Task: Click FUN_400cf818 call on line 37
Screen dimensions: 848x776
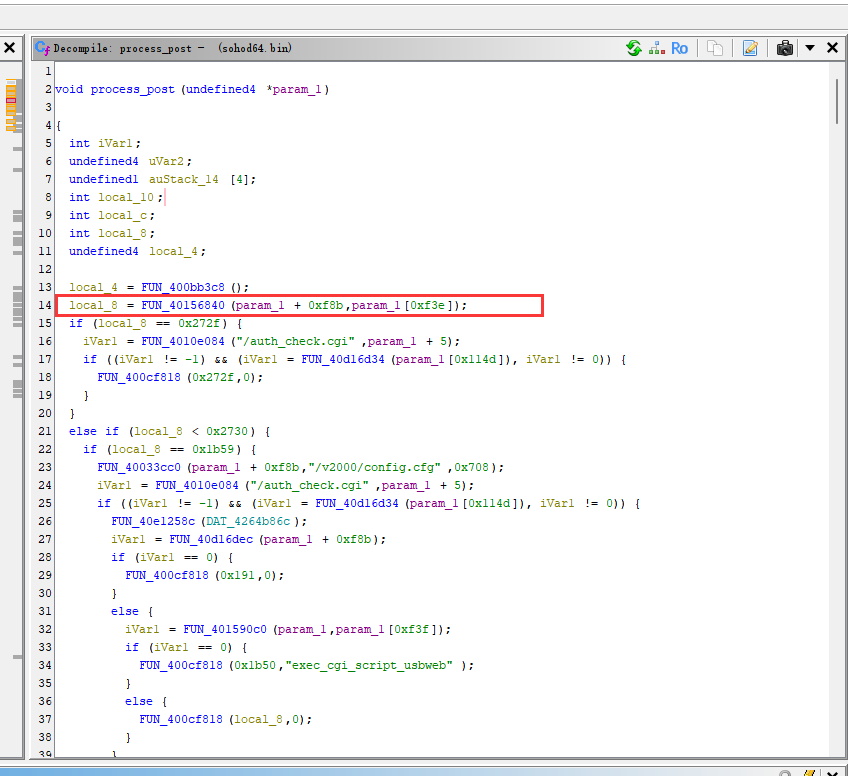Action: (x=181, y=719)
